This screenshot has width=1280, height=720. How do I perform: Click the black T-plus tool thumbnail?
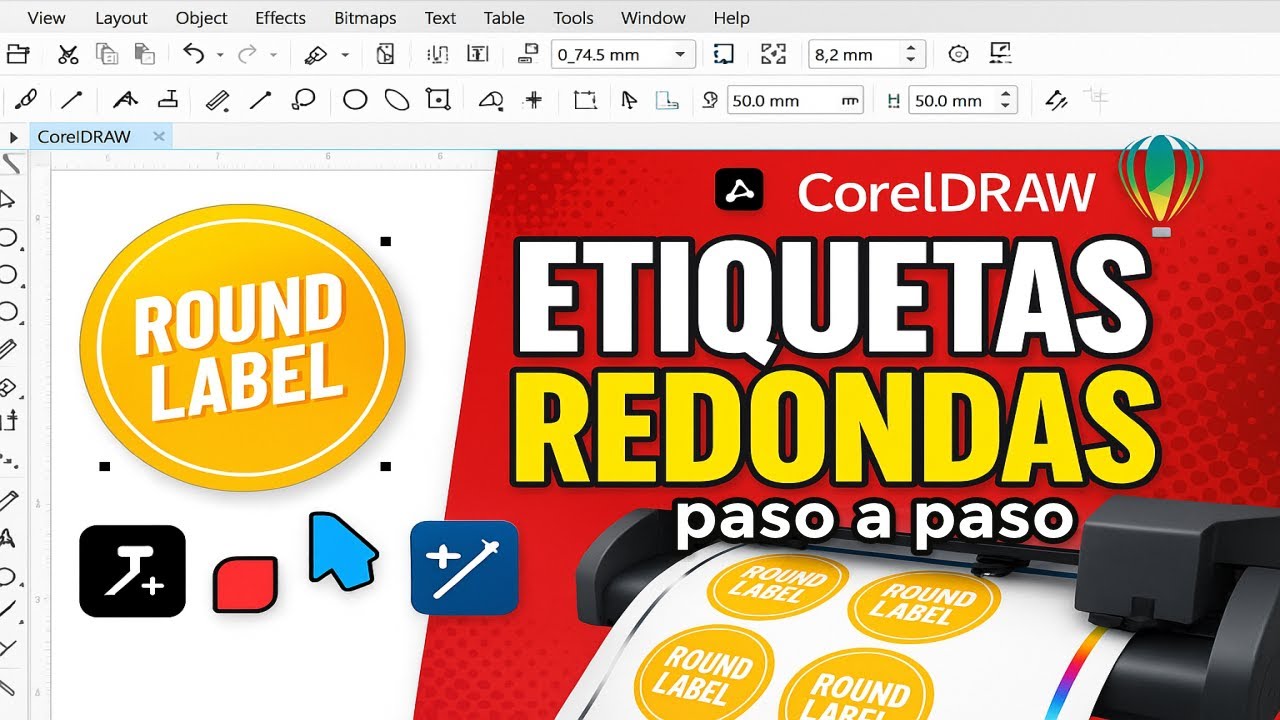tap(132, 570)
